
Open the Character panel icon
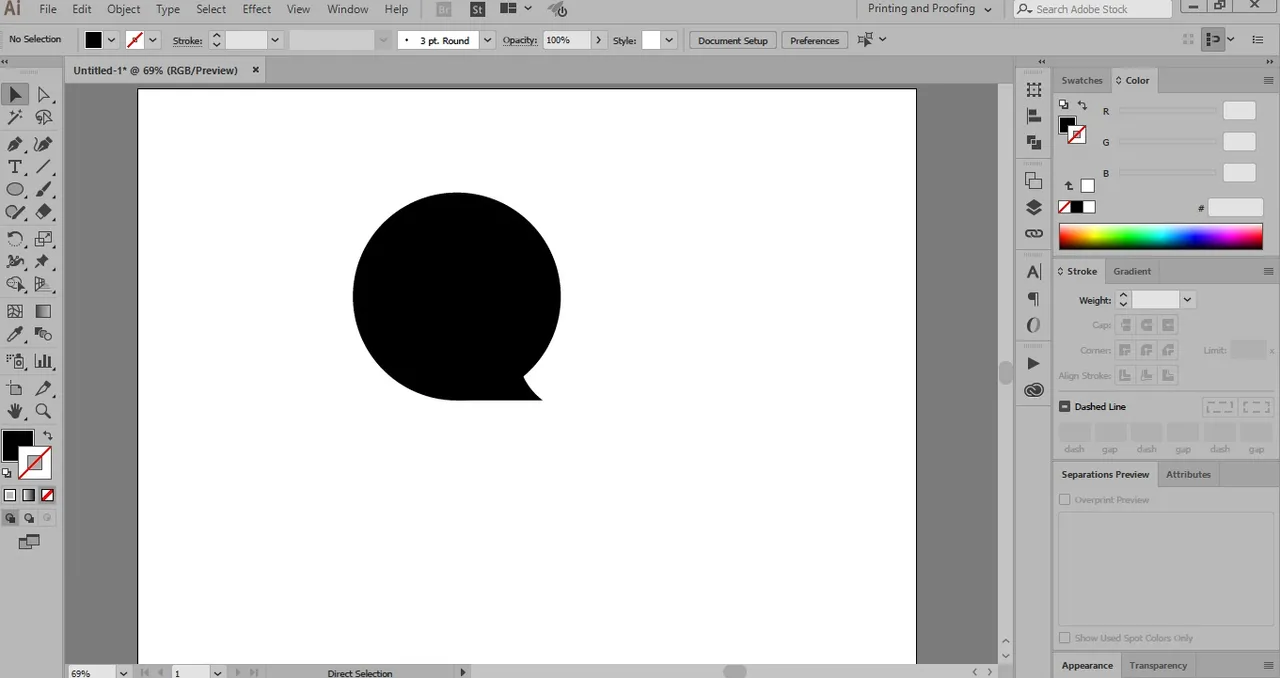coord(1034,272)
